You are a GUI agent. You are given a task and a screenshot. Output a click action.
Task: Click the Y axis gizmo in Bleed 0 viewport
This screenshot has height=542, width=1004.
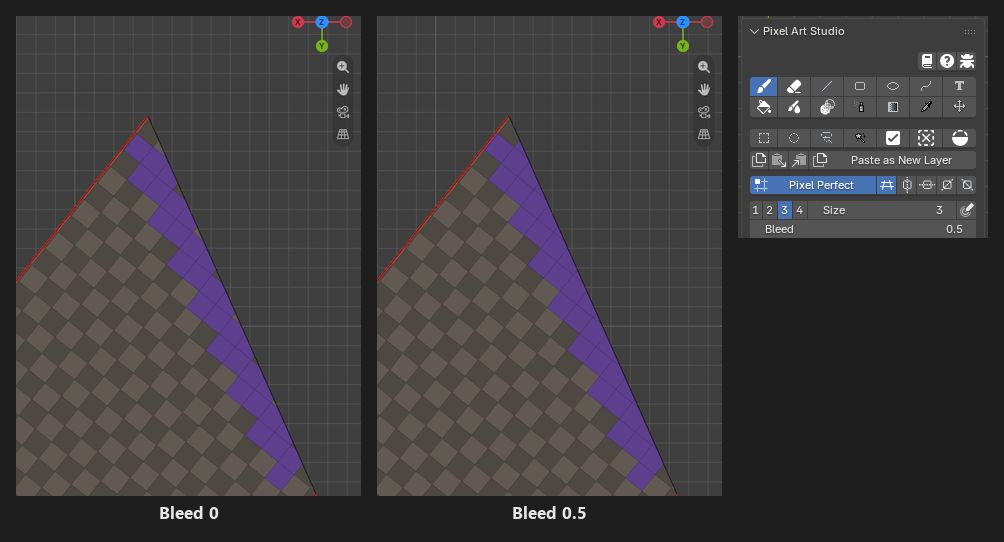(322, 46)
